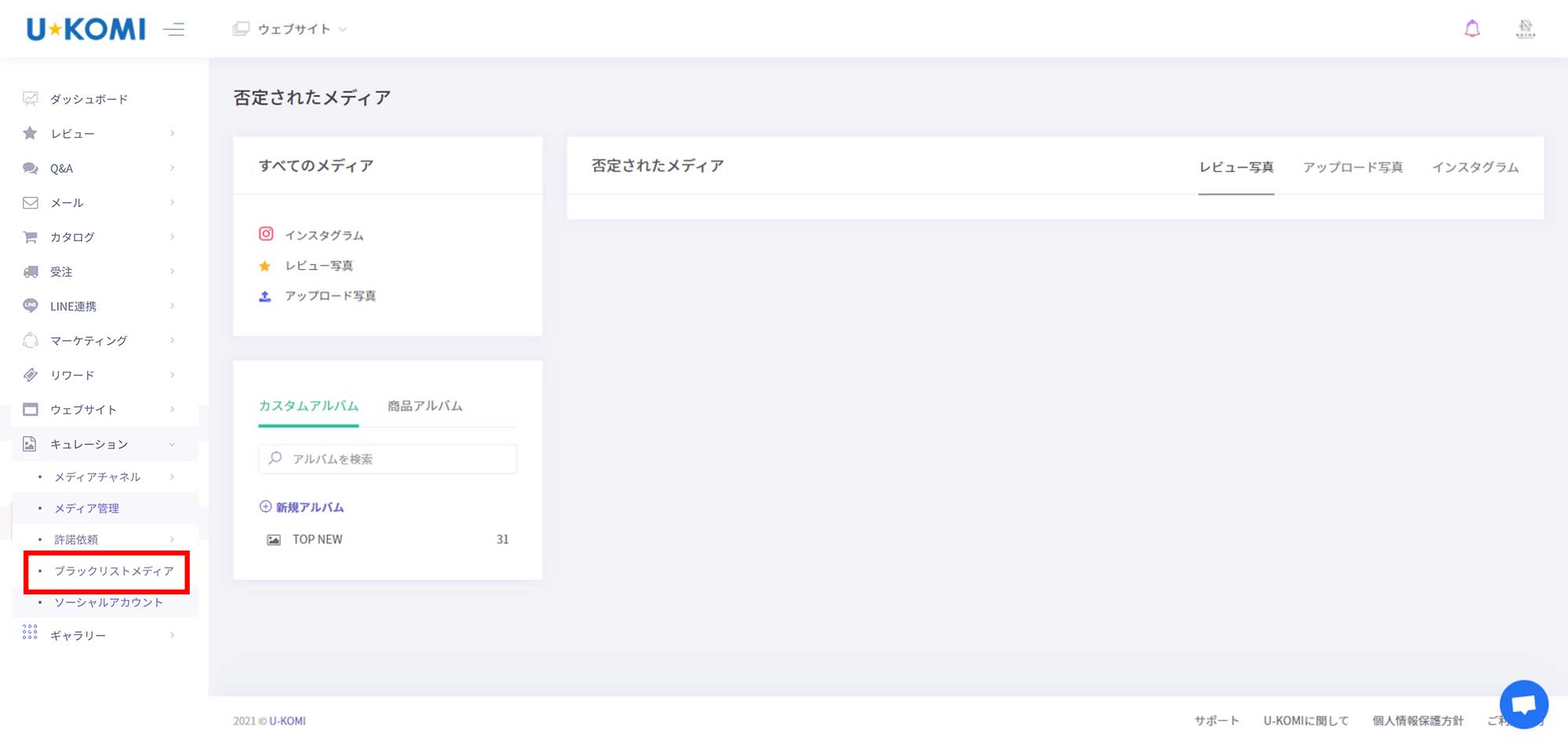Image resolution: width=1568 pixels, height=745 pixels.
Task: Click the ダッシュボード chart icon
Action: click(x=31, y=99)
